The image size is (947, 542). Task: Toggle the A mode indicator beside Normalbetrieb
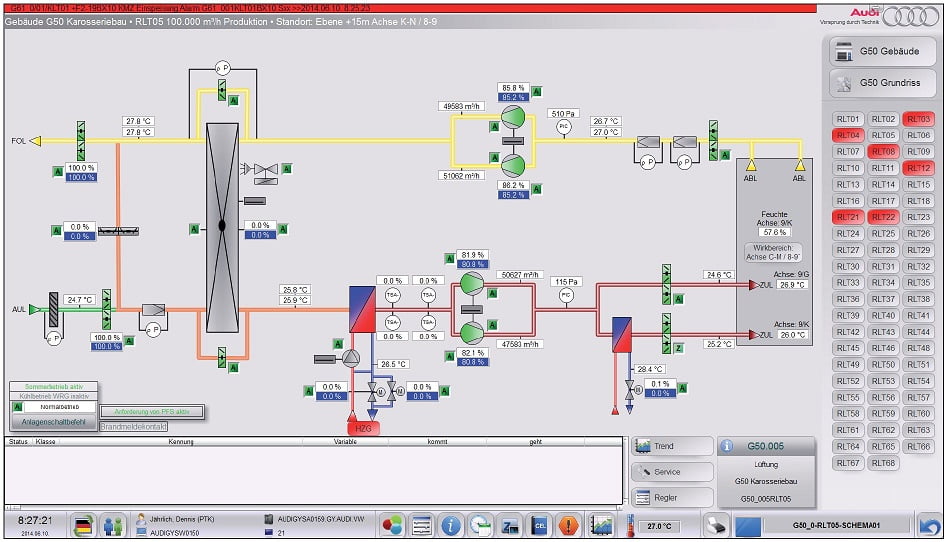17,407
